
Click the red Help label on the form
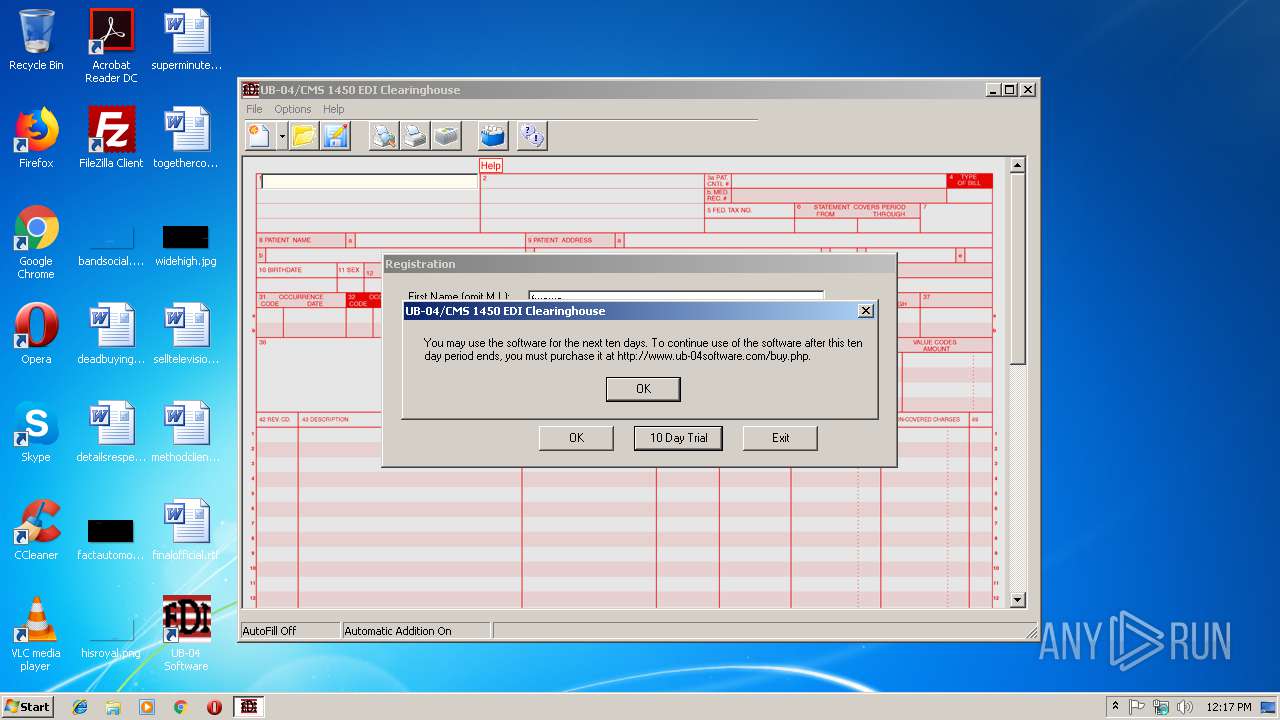tap(491, 165)
